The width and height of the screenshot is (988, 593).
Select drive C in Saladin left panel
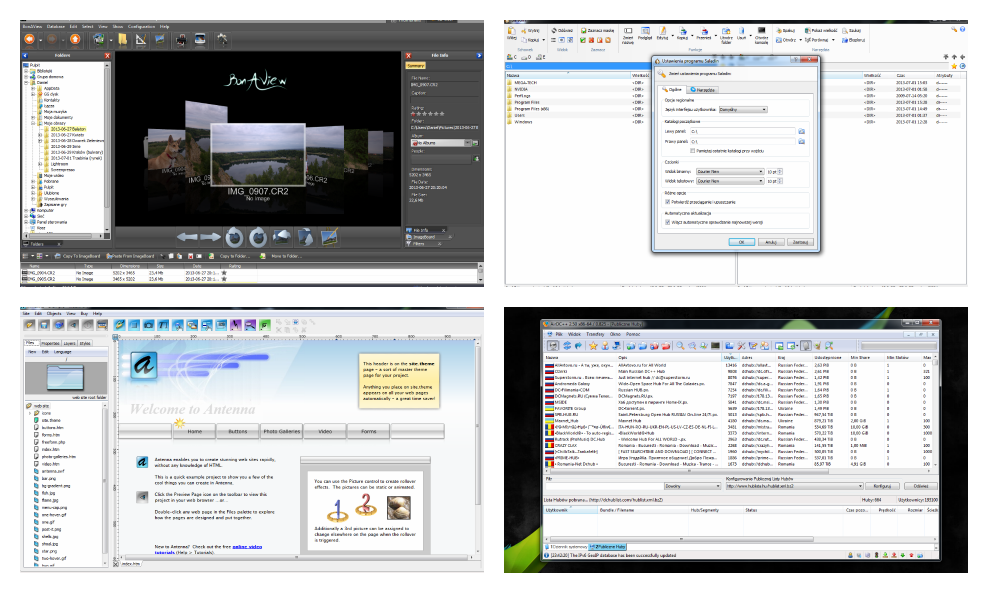[512, 57]
